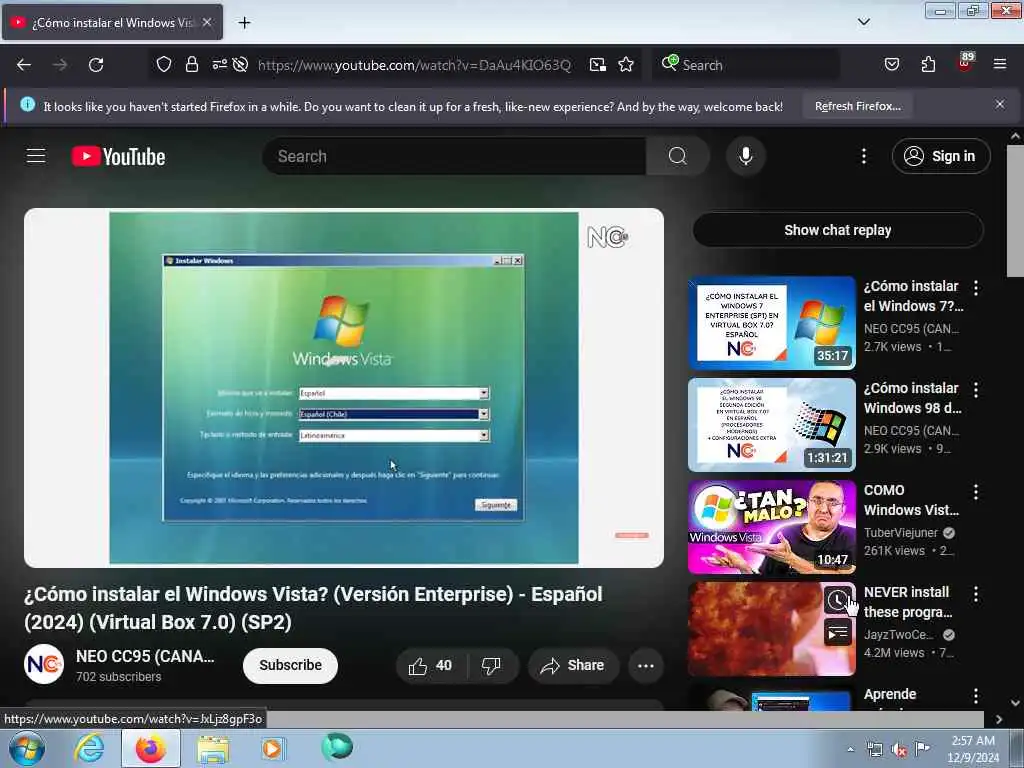Open the site permissions icon in address bar
The width and height of the screenshot is (1024, 768).
[219, 64]
